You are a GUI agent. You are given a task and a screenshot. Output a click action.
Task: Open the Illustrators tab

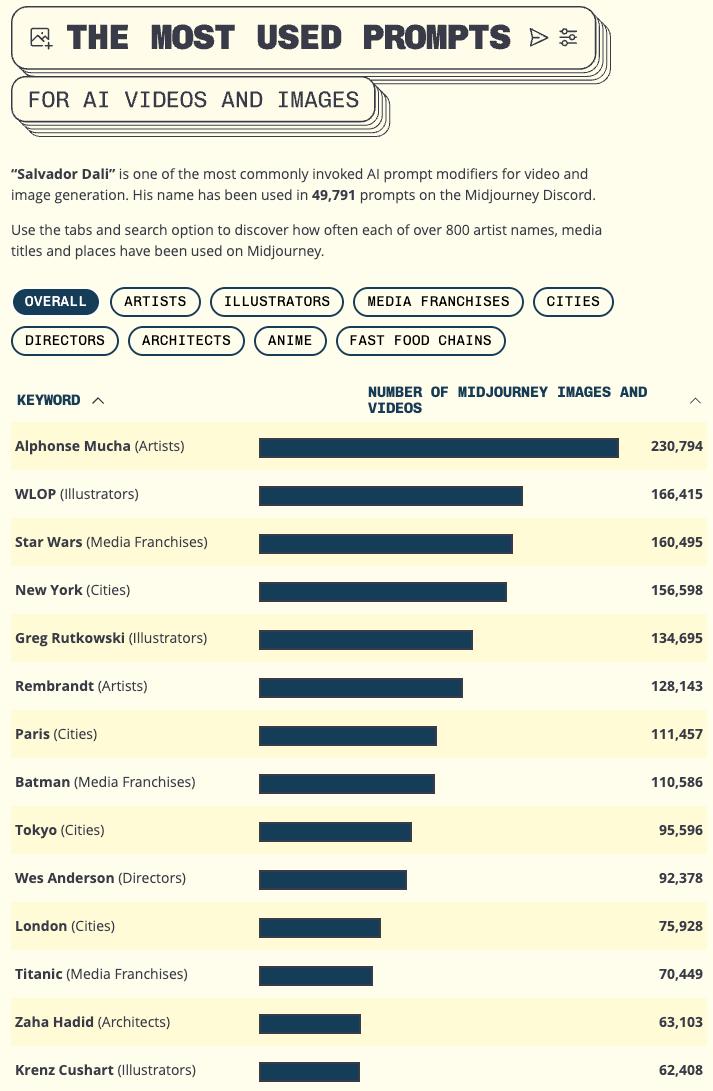[x=277, y=302]
